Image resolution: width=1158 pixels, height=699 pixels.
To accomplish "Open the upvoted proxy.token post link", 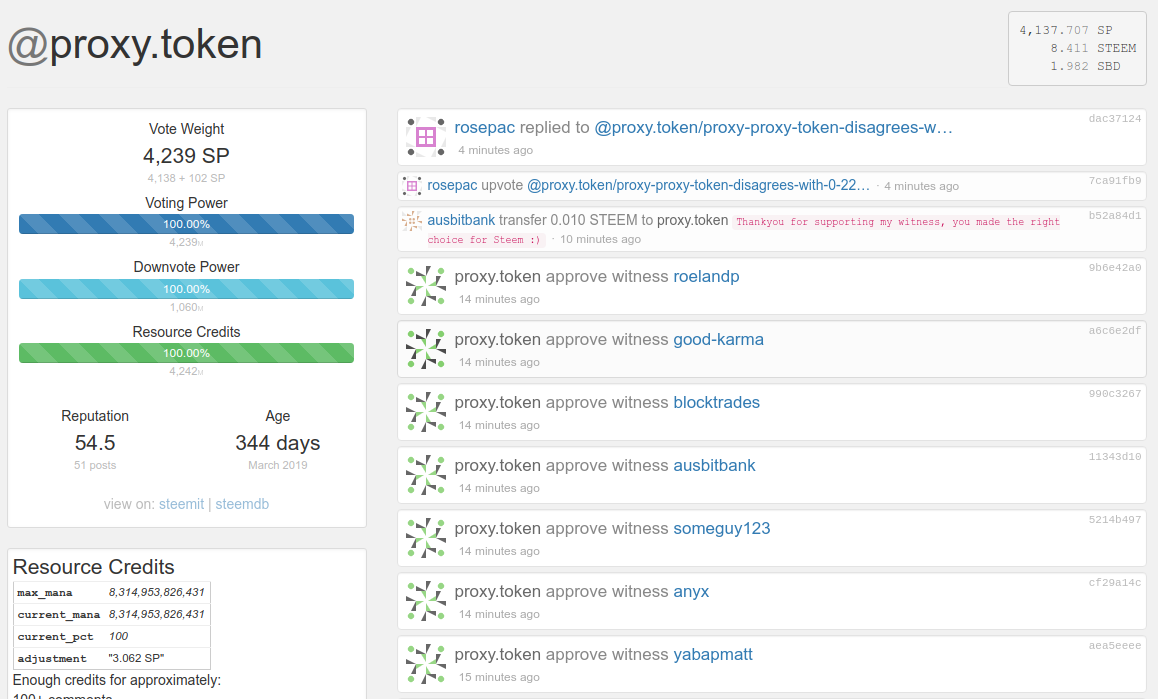I will (698, 185).
